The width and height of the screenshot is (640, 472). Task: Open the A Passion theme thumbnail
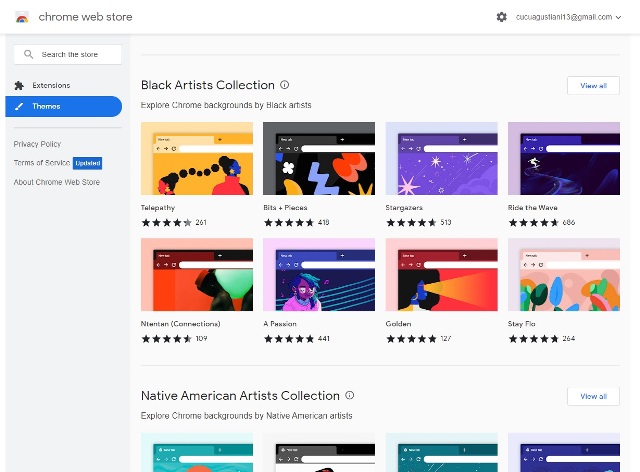319,274
